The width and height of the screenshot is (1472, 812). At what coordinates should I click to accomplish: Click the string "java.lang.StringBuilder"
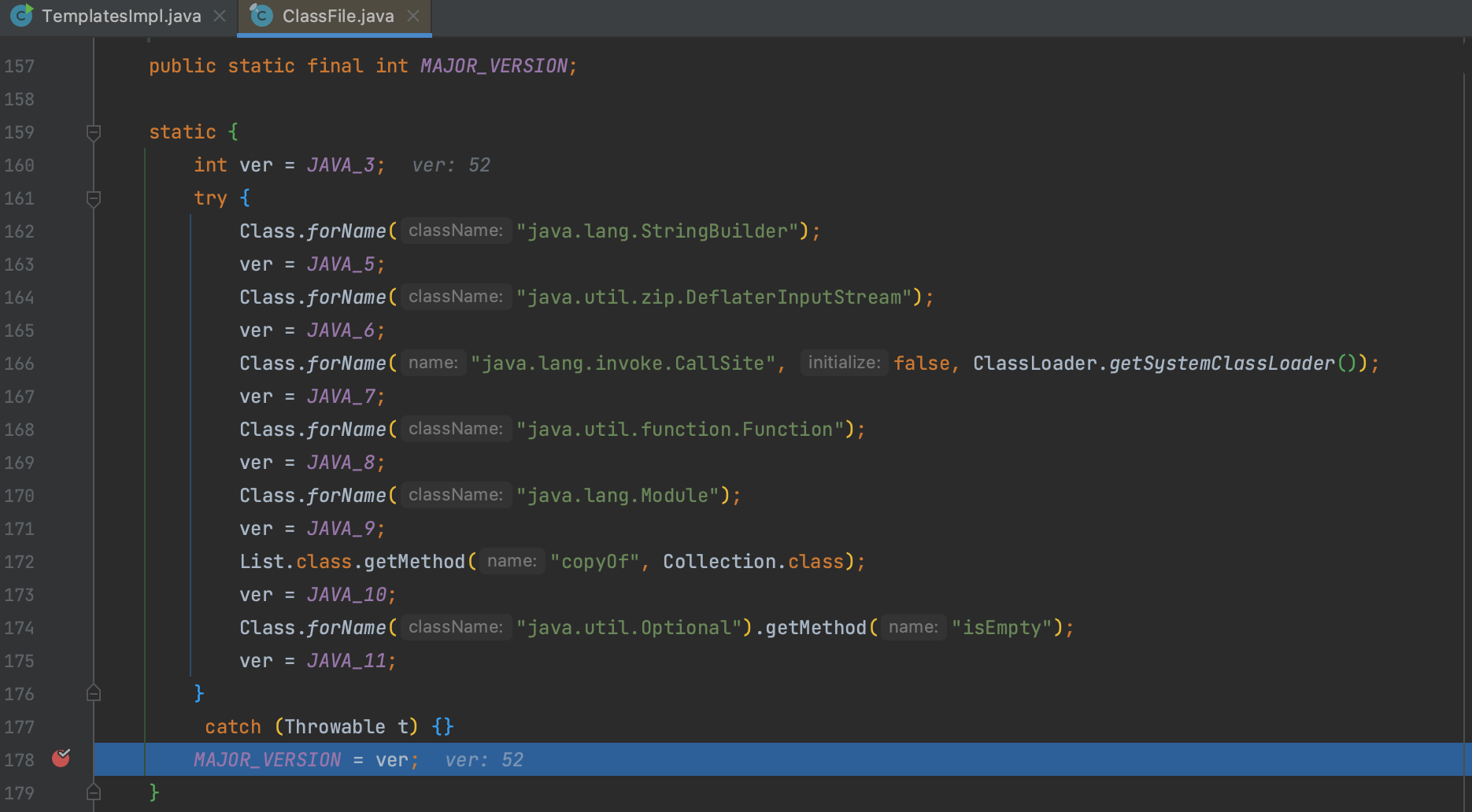[657, 231]
